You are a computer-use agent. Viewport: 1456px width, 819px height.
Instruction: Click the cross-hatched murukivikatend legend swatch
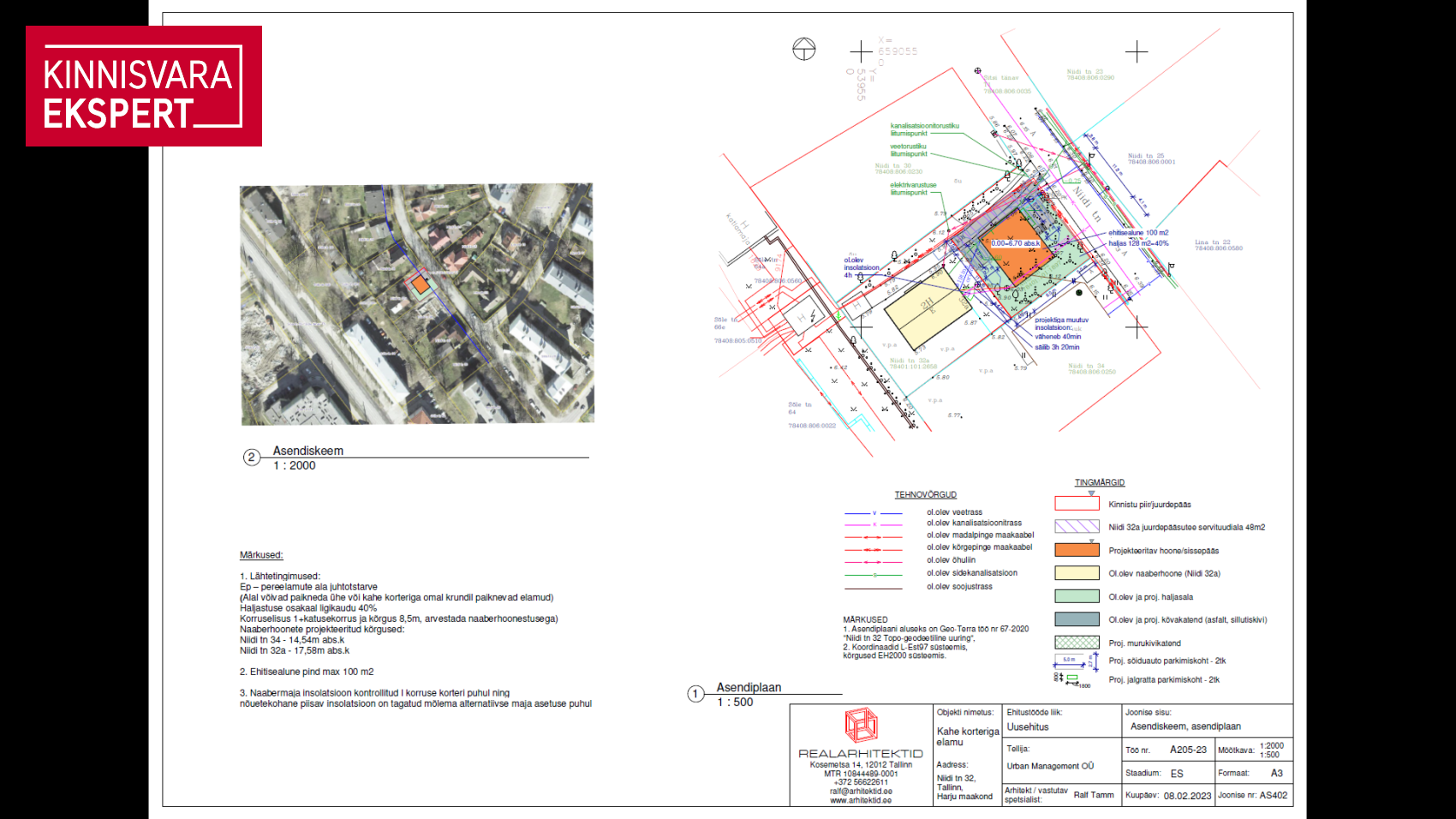[x=1077, y=643]
